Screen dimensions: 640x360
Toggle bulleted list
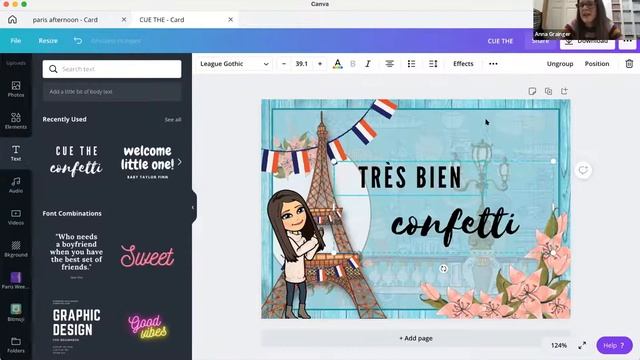[x=411, y=64]
